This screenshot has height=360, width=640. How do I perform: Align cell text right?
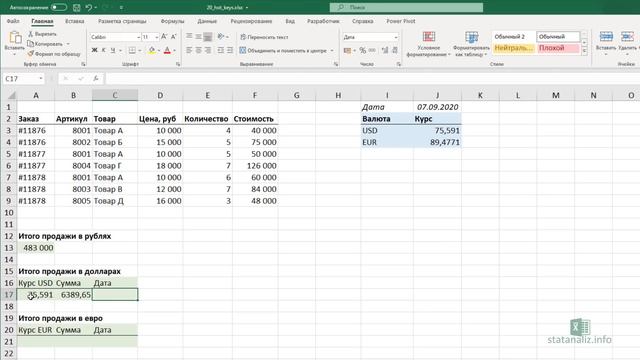[x=208, y=50]
